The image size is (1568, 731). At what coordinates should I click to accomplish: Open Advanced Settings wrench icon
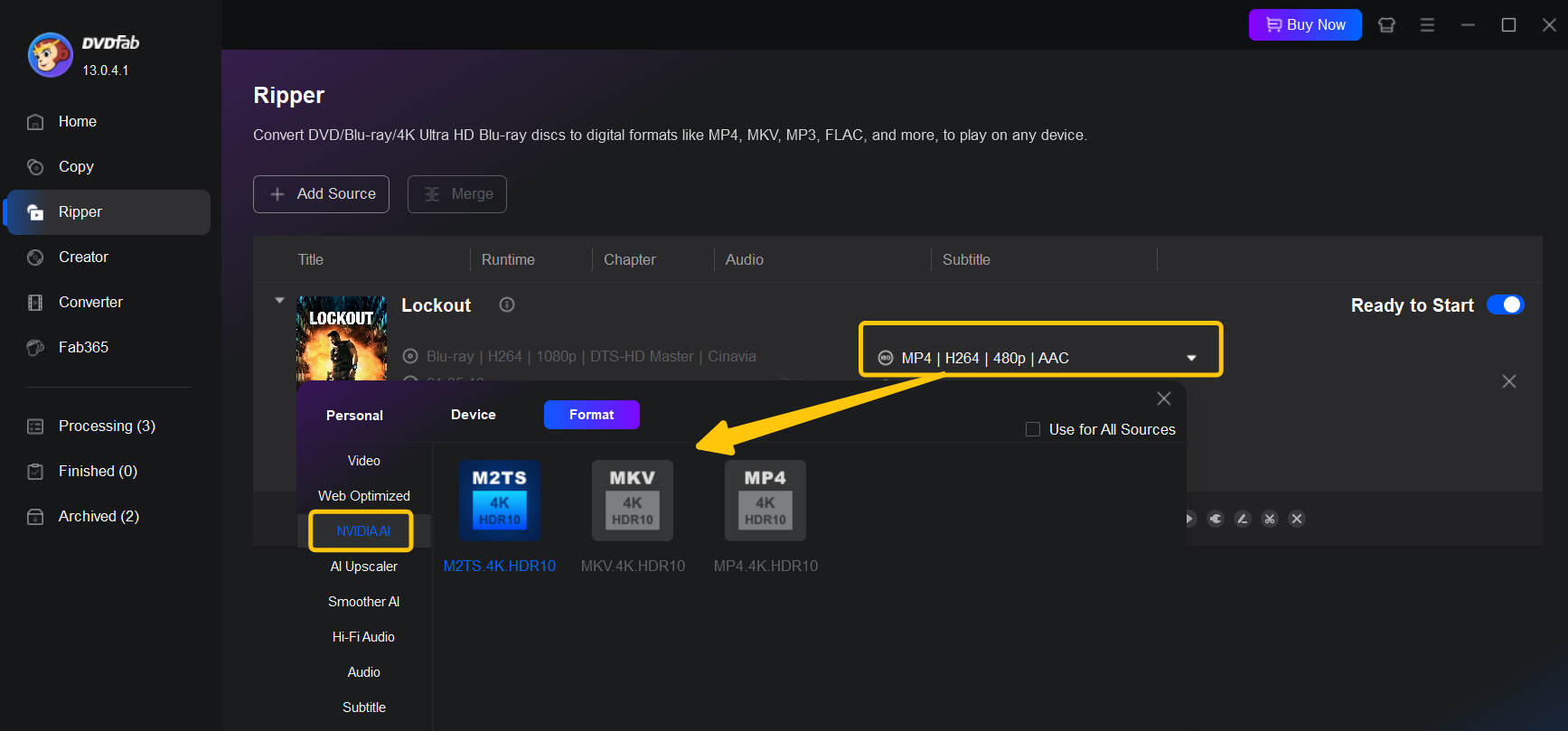(1216, 519)
